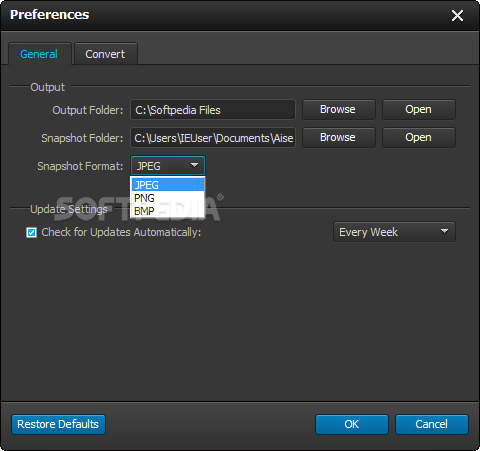Open the Convert tab
Viewport: 480px width, 451px height.
point(105,54)
